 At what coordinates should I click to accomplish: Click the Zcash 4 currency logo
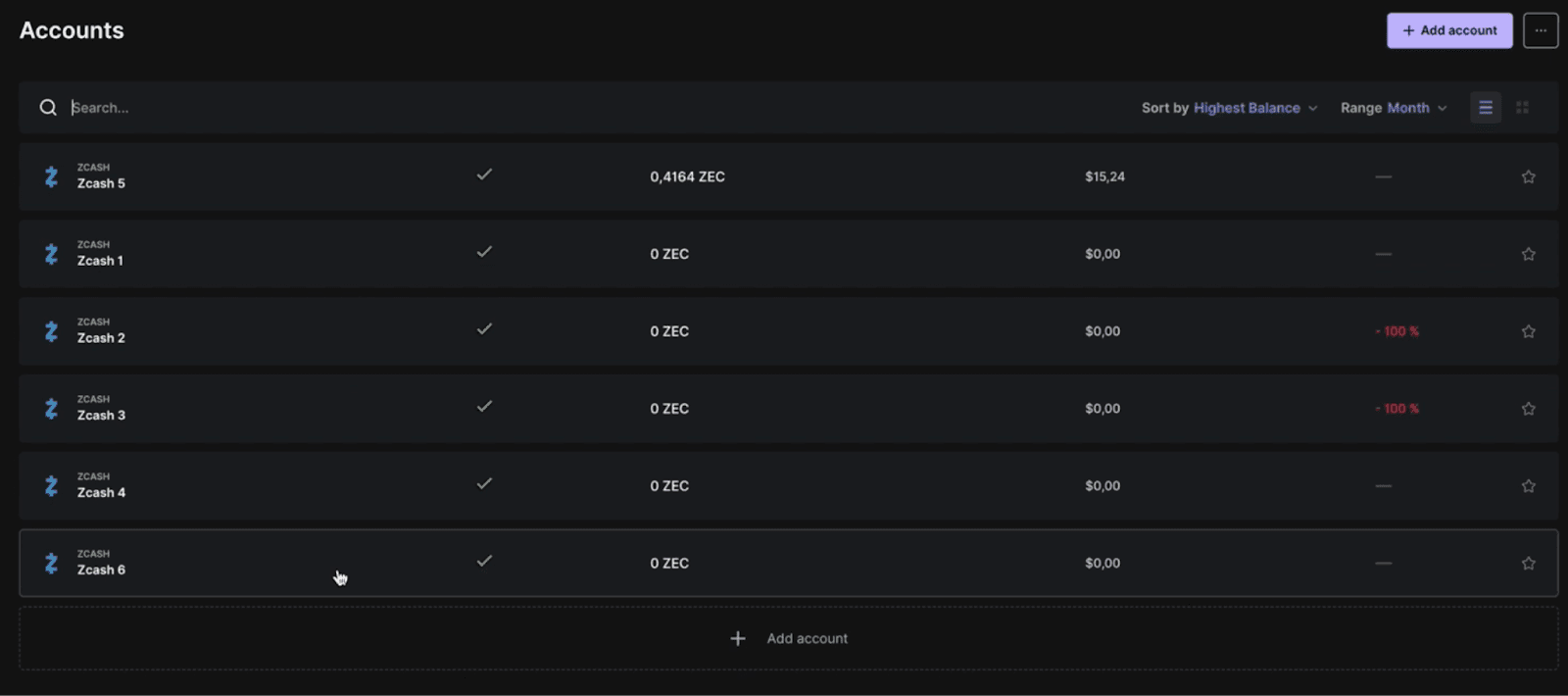pyautogui.click(x=51, y=485)
